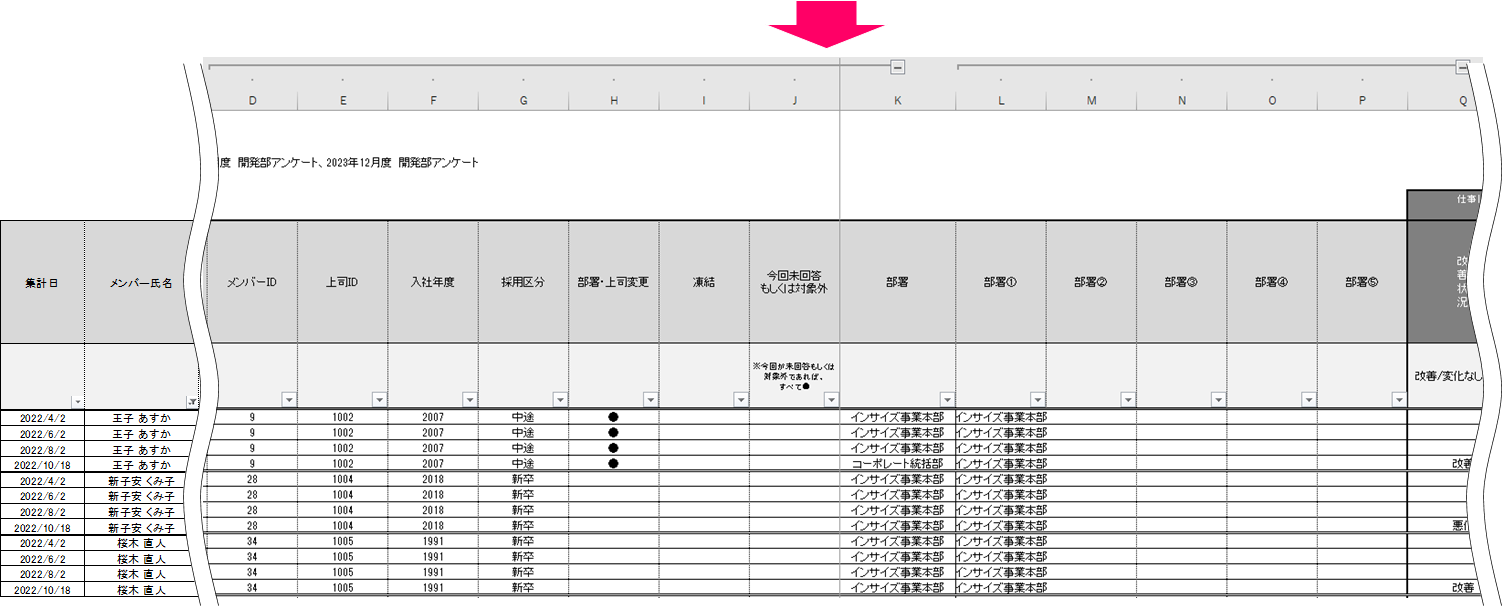The image size is (1502, 606).
Task: Select column E header
Action: coord(343,100)
